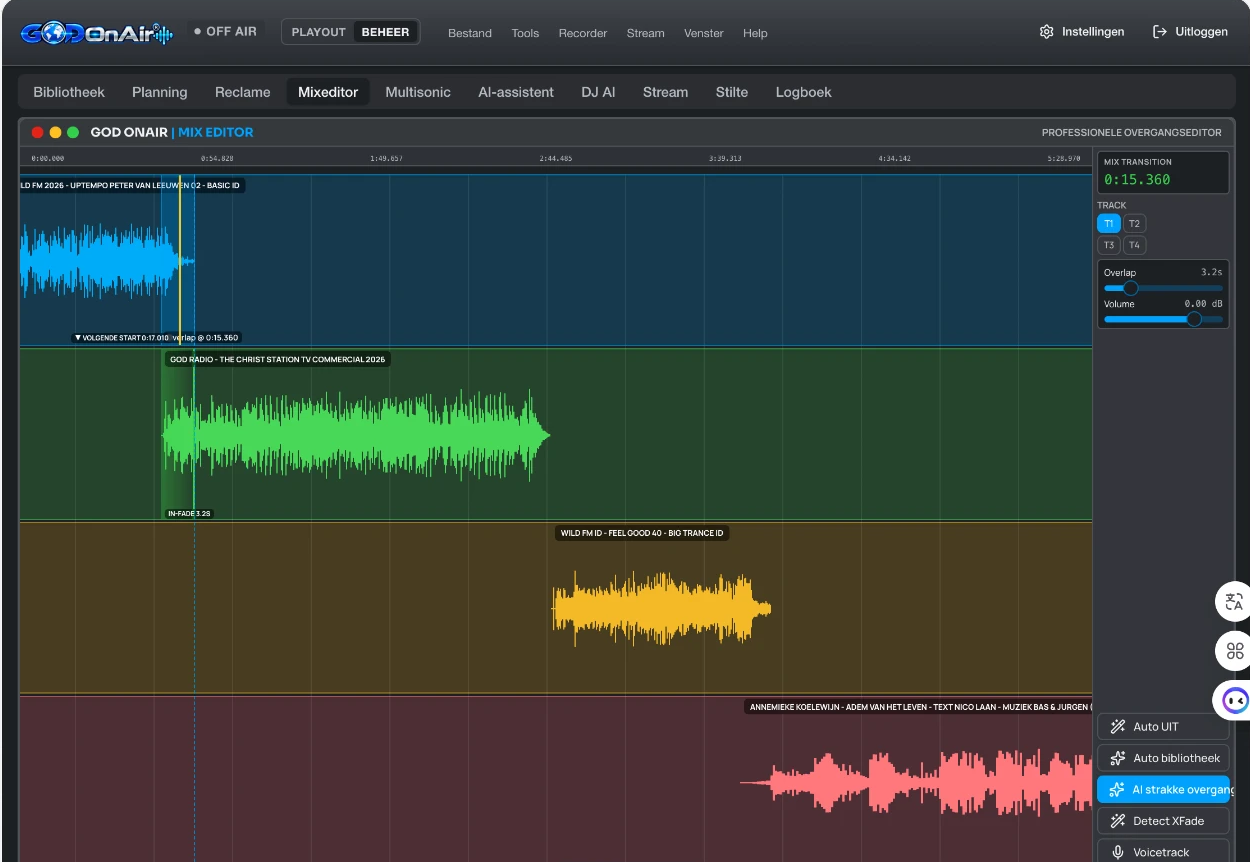Click the green God Radio commercial waveform
The image size is (1250, 862).
pos(355,435)
